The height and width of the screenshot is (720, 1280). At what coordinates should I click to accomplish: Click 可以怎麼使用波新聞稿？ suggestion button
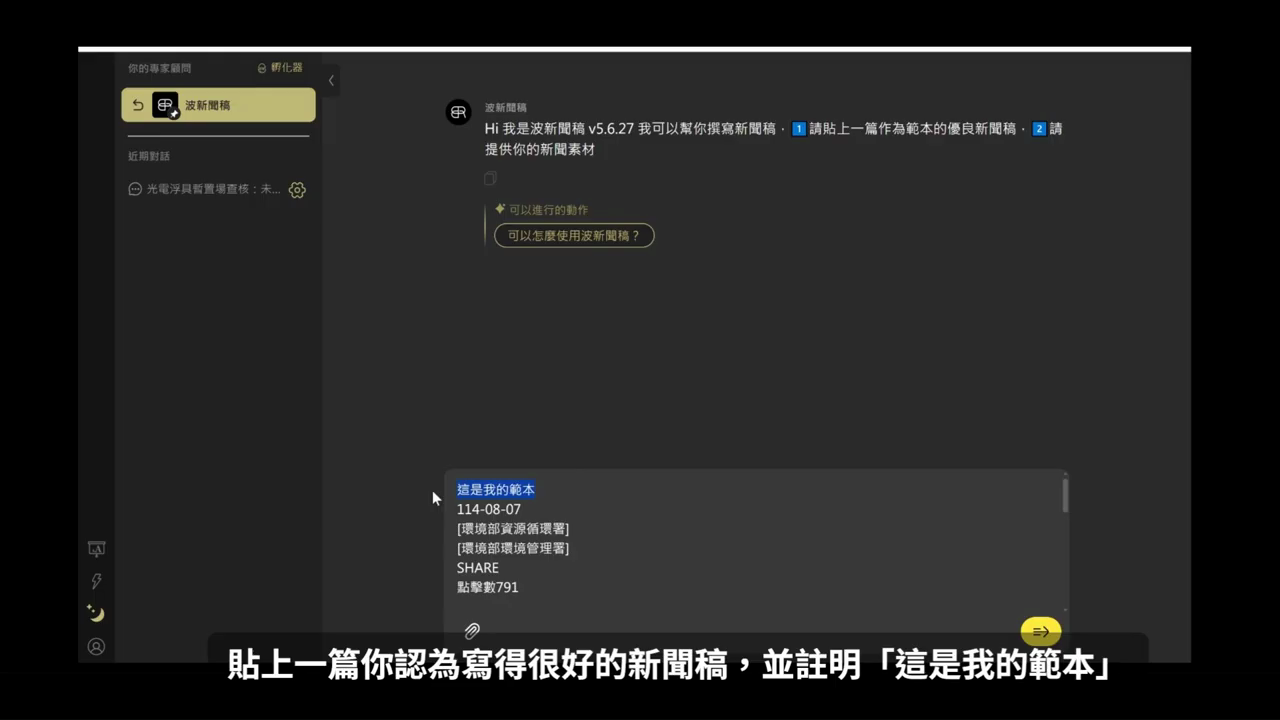tap(574, 236)
